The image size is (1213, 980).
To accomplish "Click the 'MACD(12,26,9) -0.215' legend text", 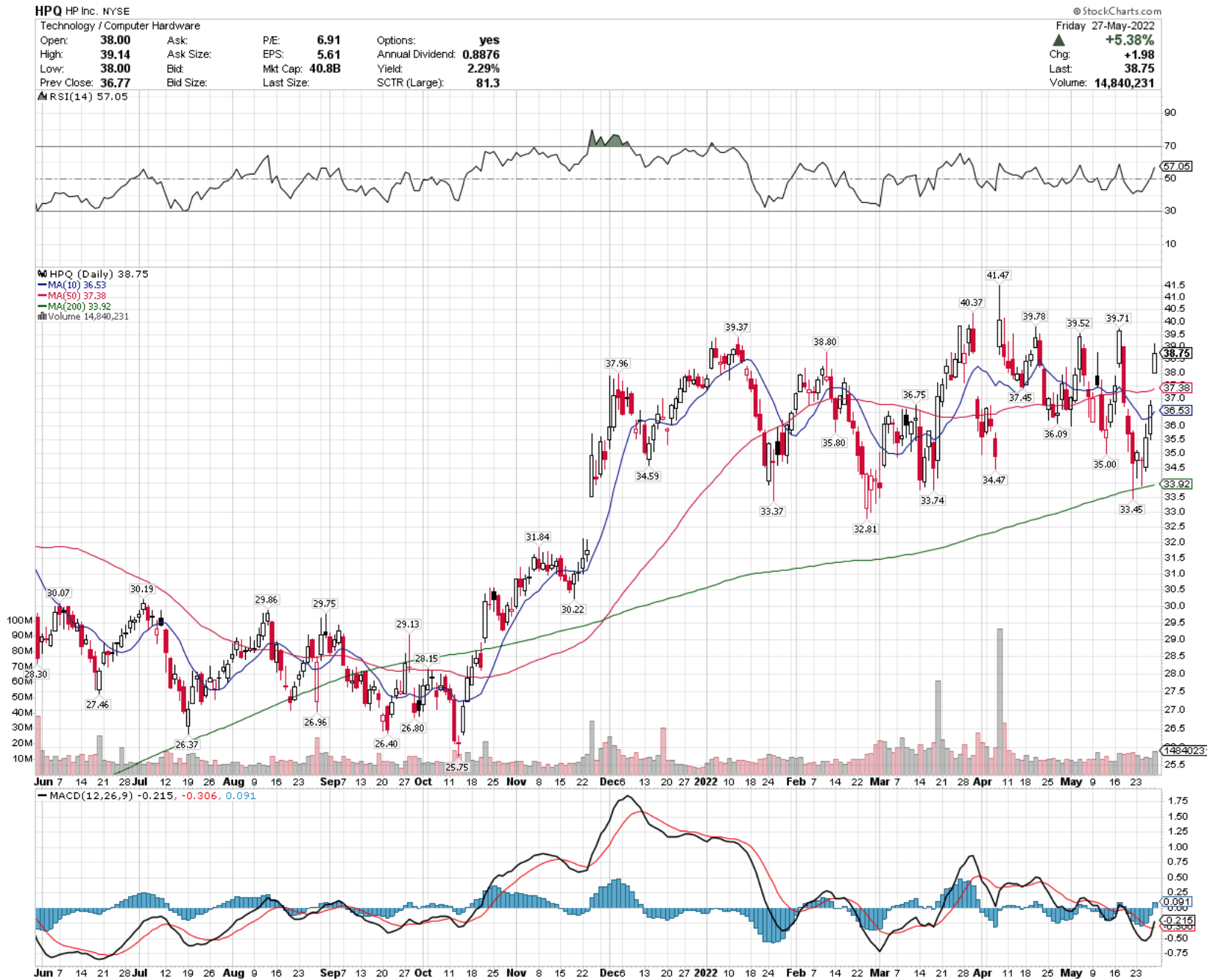I will (112, 796).
